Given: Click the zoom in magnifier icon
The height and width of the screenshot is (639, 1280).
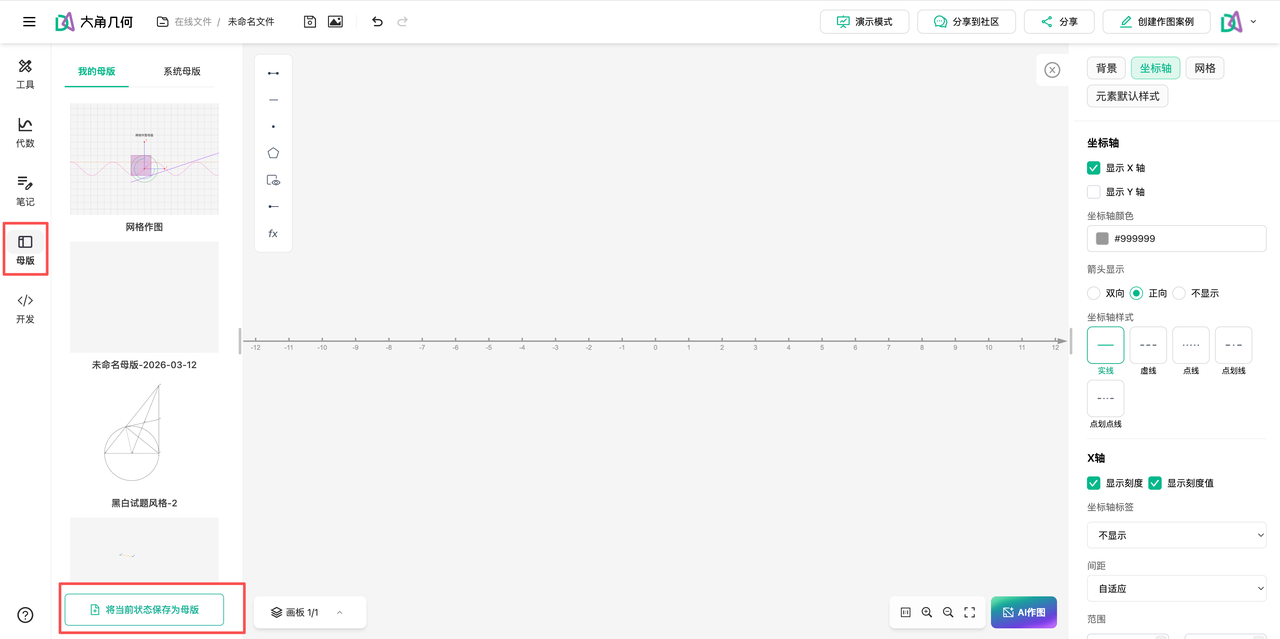Looking at the screenshot, I should click(x=927, y=612).
